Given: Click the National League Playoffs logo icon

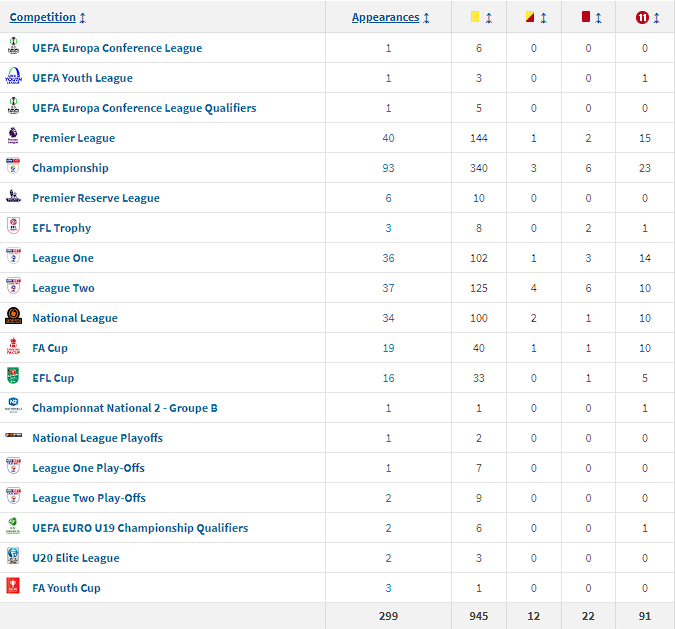Looking at the screenshot, I should click(x=13, y=435).
